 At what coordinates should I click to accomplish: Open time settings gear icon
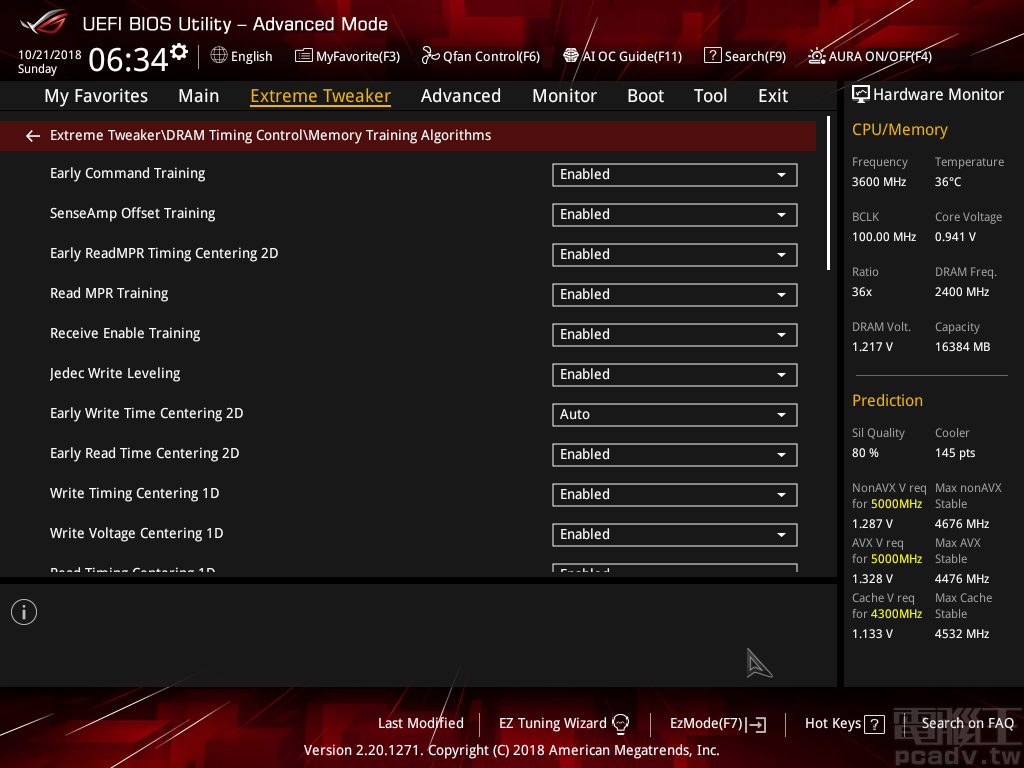[x=179, y=52]
